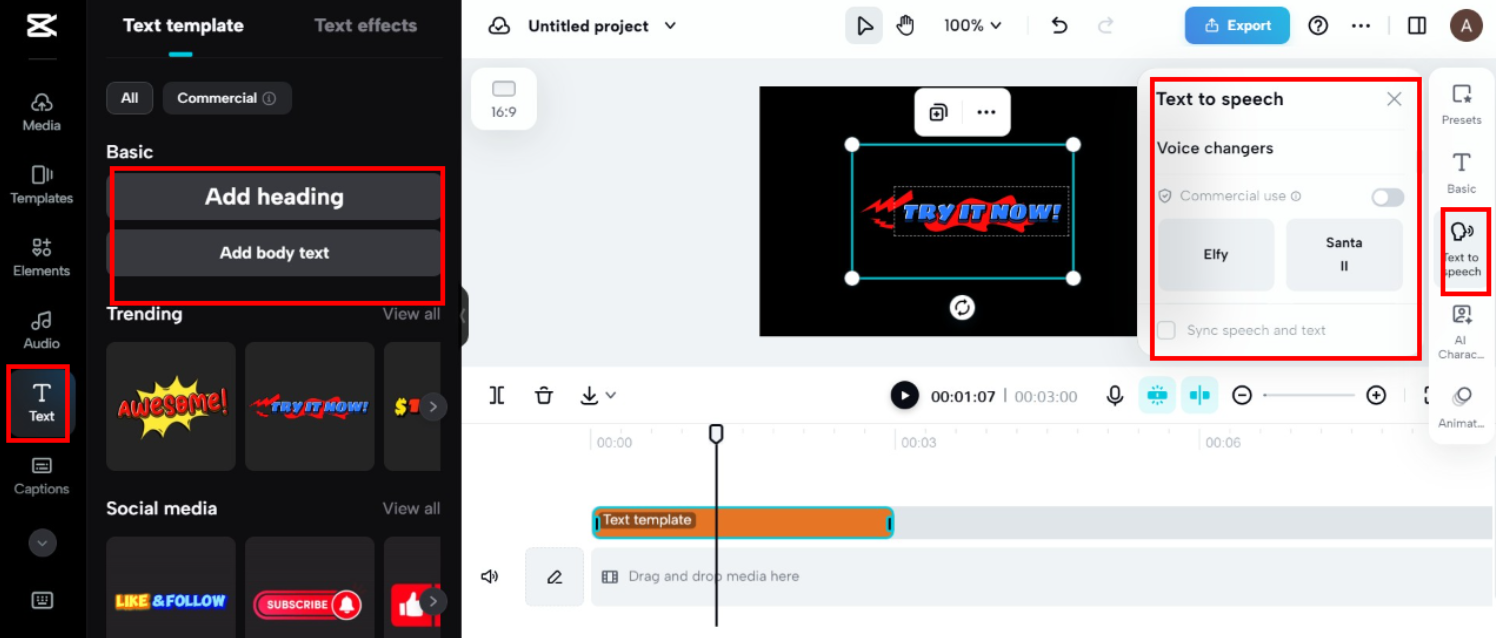Viewport: 1496px width, 638px height.
Task: Click the Export button
Action: point(1237,25)
